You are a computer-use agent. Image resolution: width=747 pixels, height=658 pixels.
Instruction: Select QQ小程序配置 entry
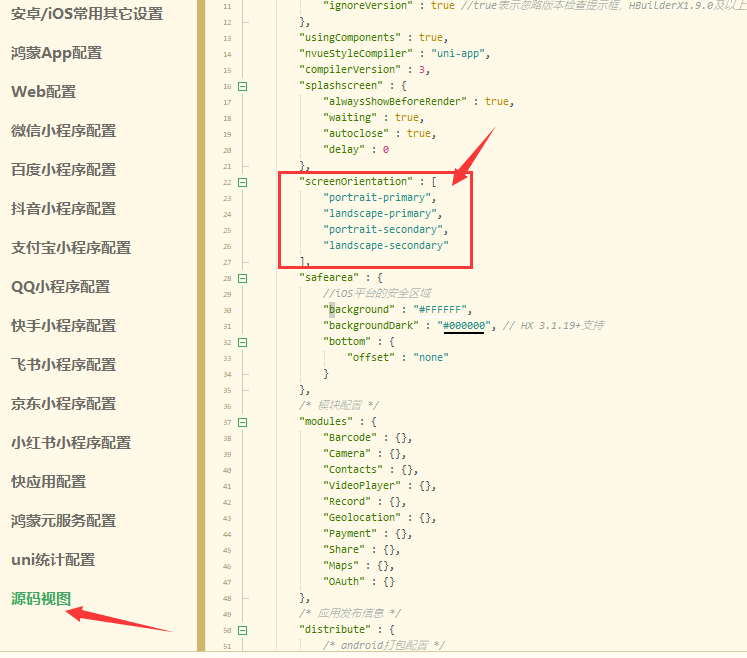point(60,287)
